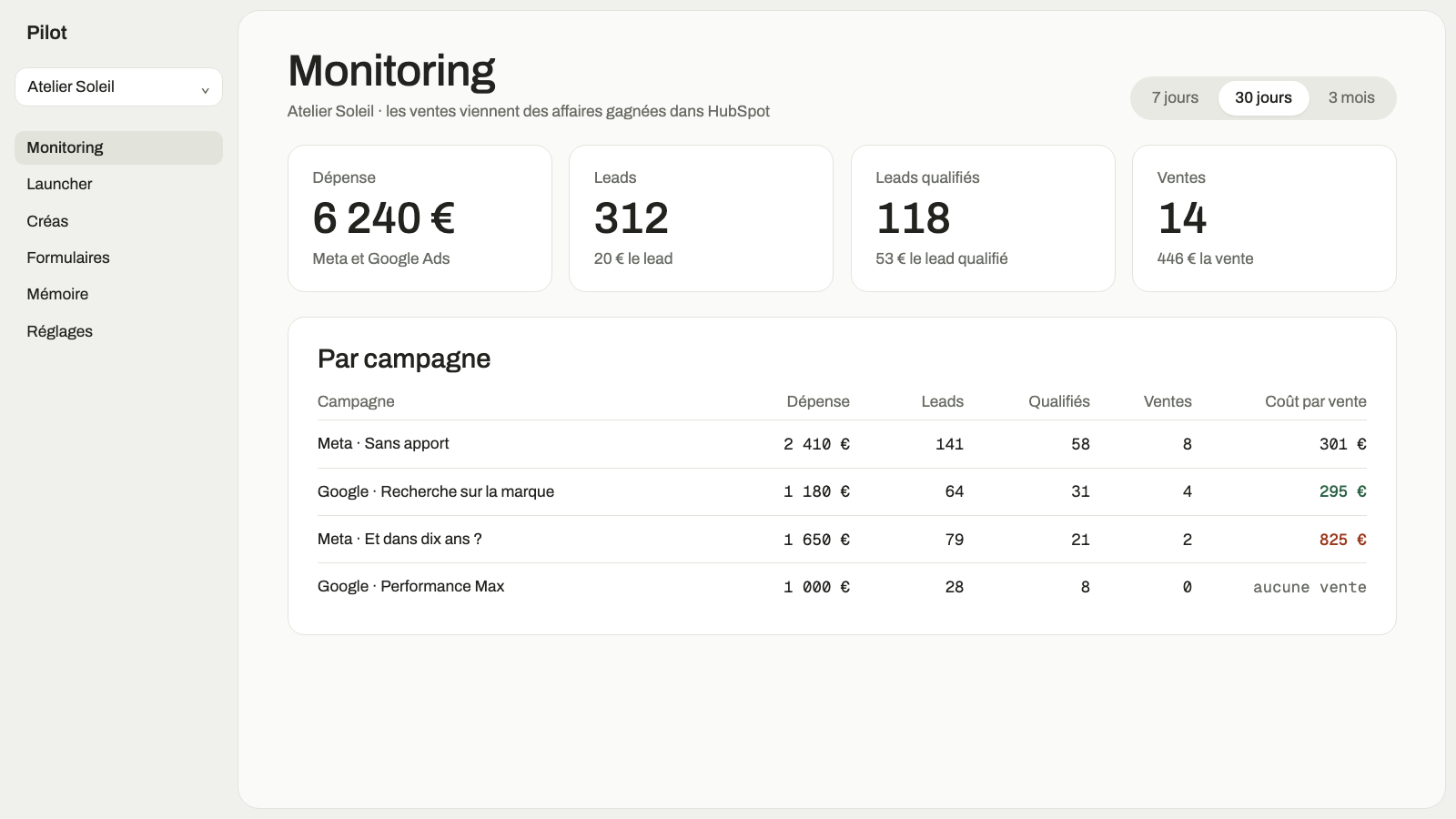Click the Dépense column header in the table
Screen dimensions: 1456x819
[818, 401]
